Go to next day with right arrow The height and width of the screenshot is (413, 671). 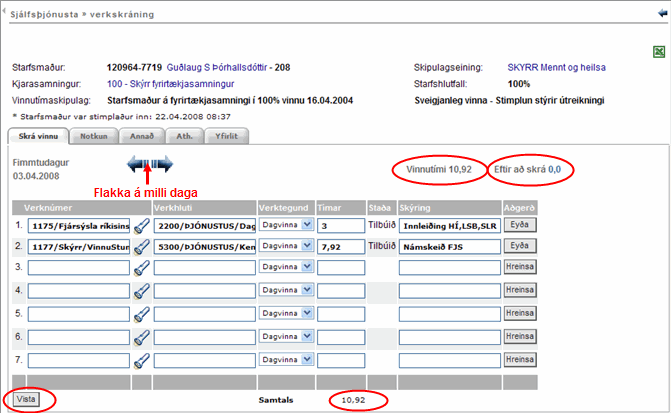[x=163, y=164]
